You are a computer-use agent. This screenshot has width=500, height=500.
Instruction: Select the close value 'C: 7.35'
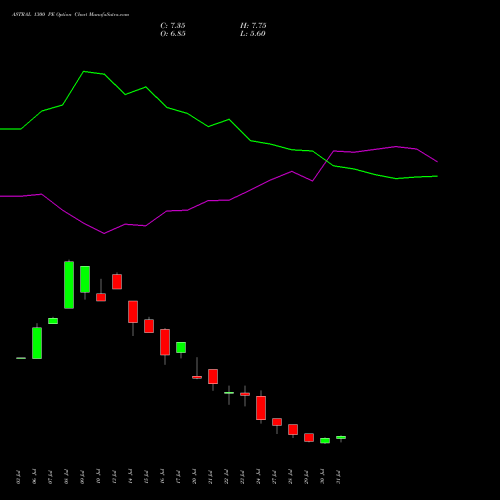click(x=173, y=26)
